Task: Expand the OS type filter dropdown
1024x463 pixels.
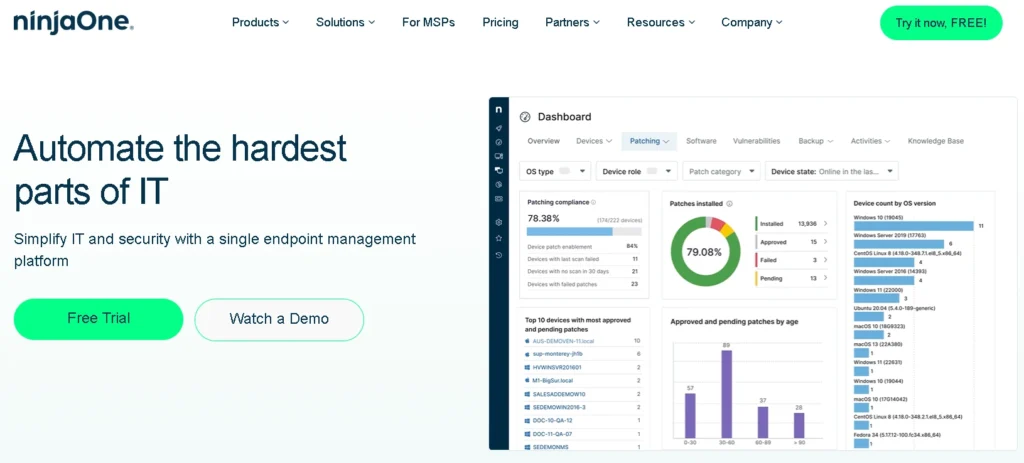Action: coord(556,171)
